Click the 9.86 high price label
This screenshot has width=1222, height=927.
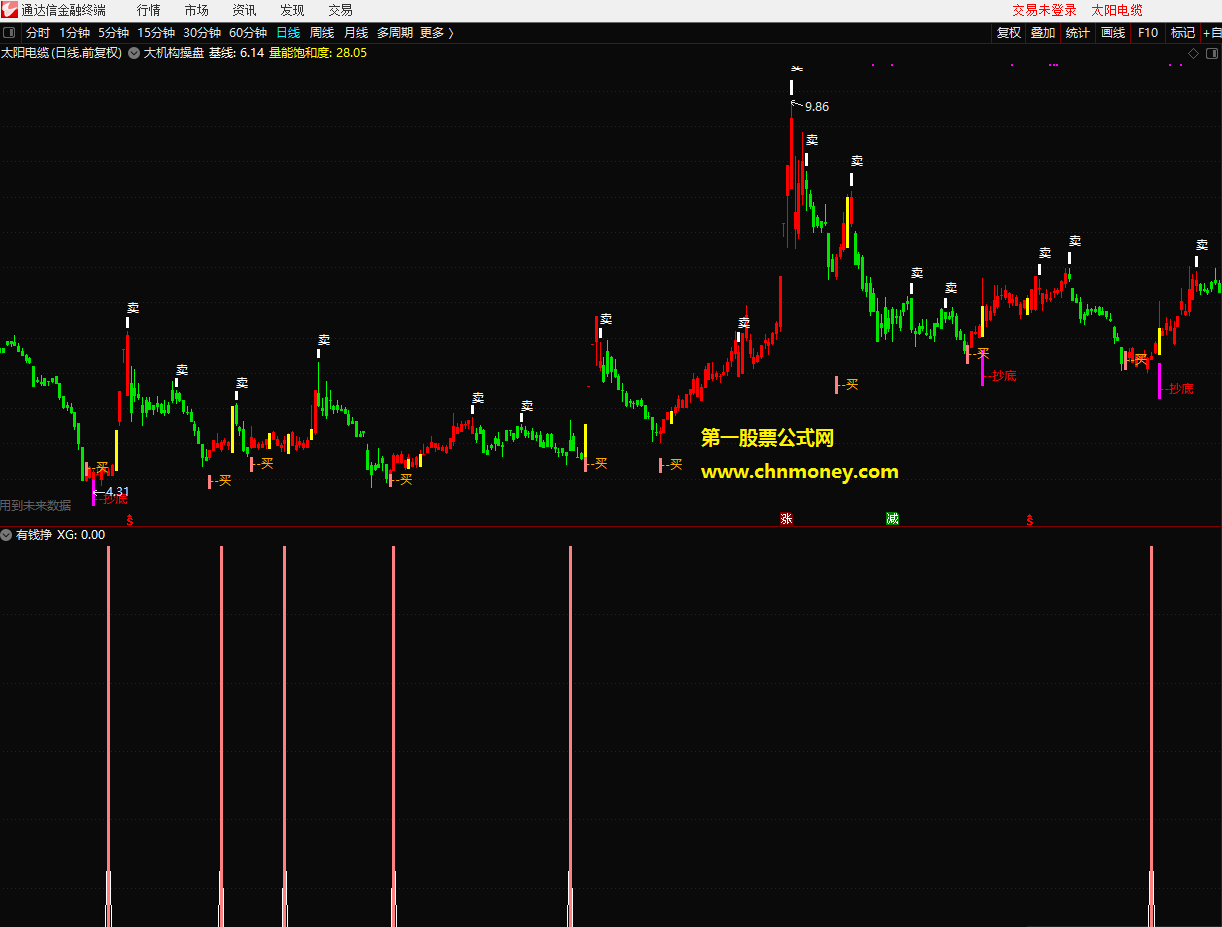[x=816, y=106]
